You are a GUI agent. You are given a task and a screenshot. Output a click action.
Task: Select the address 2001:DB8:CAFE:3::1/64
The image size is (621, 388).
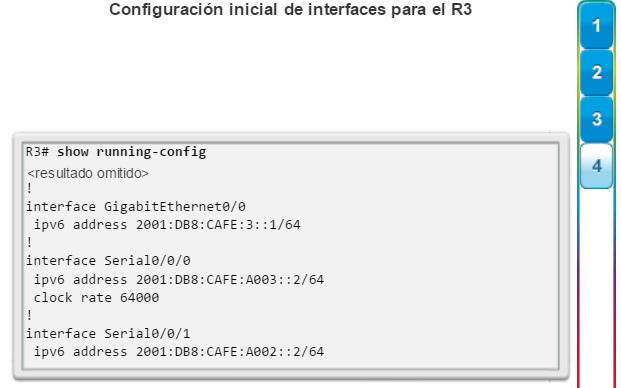pos(218,224)
